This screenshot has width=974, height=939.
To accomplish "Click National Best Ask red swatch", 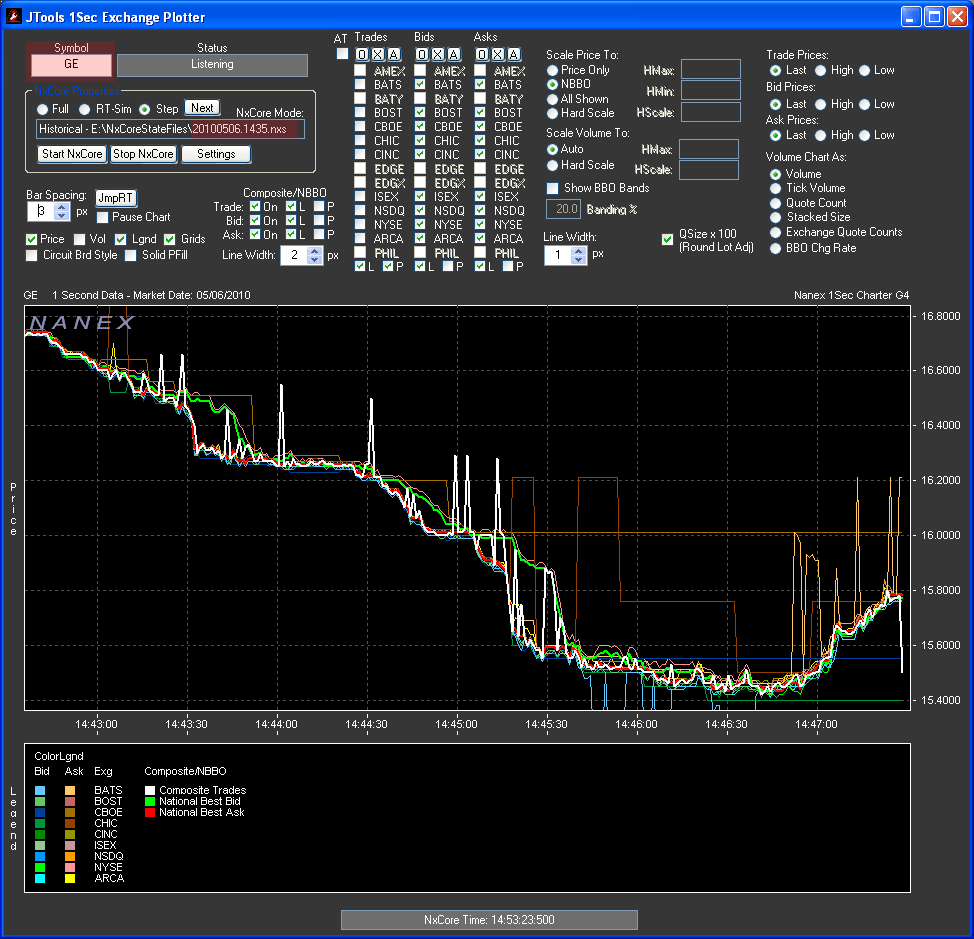I will 150,813.
